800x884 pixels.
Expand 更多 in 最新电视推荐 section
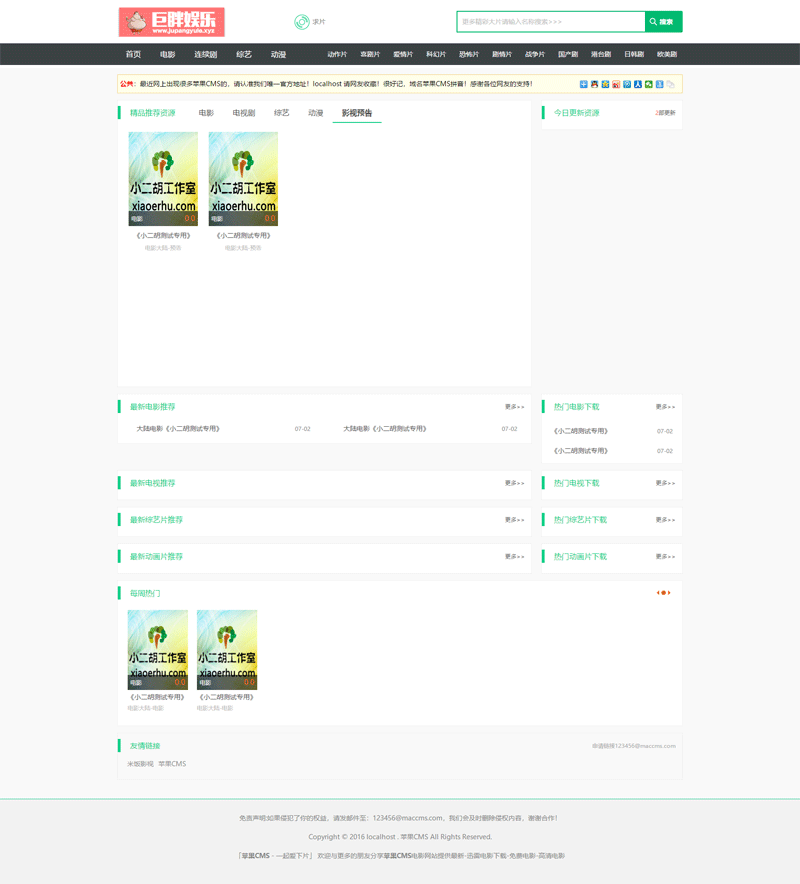(514, 483)
